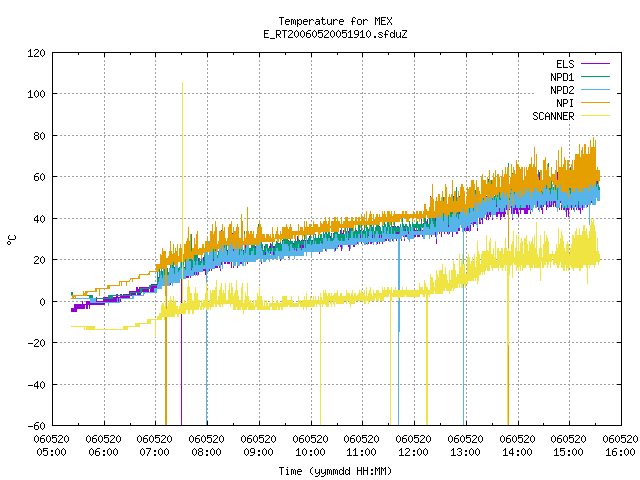Click the y-axis label -40
Viewport: 640px width, 480px height.
[x=36, y=385]
